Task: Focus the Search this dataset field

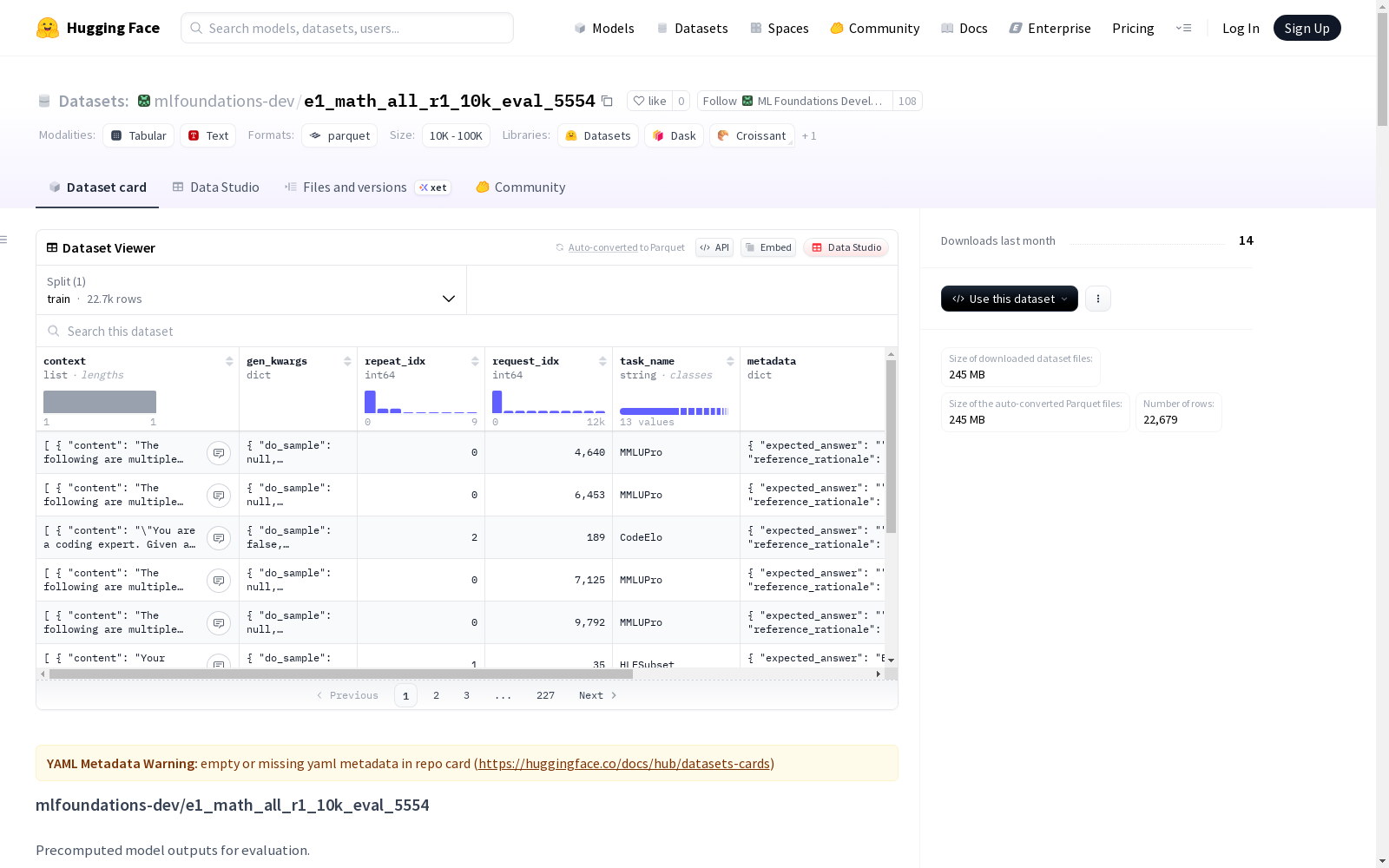Action: click(467, 332)
